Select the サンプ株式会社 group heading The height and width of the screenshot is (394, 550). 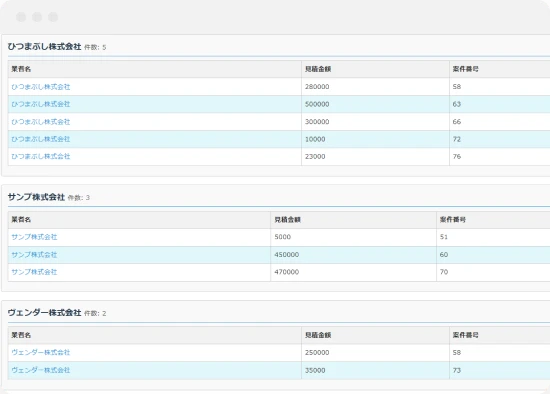point(36,197)
